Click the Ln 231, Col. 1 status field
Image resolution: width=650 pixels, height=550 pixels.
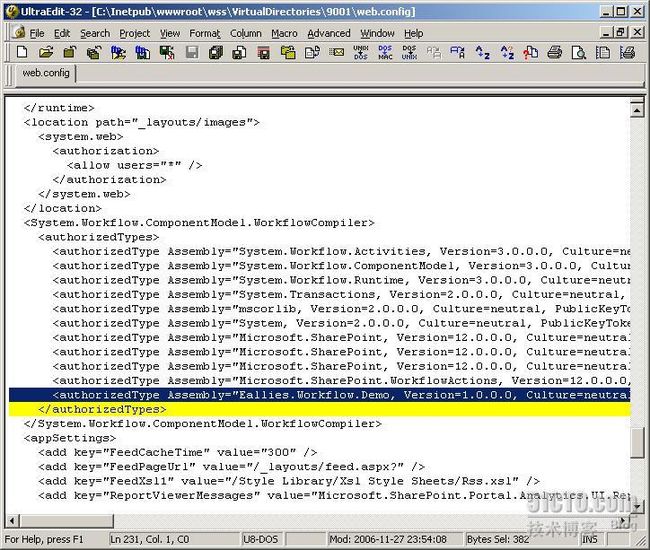point(174,539)
